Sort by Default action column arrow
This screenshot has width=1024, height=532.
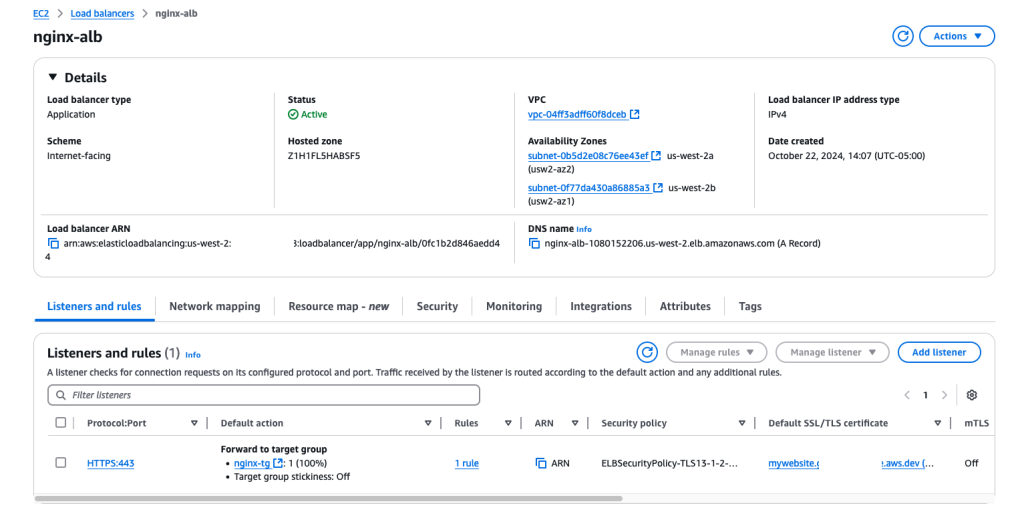[428, 423]
